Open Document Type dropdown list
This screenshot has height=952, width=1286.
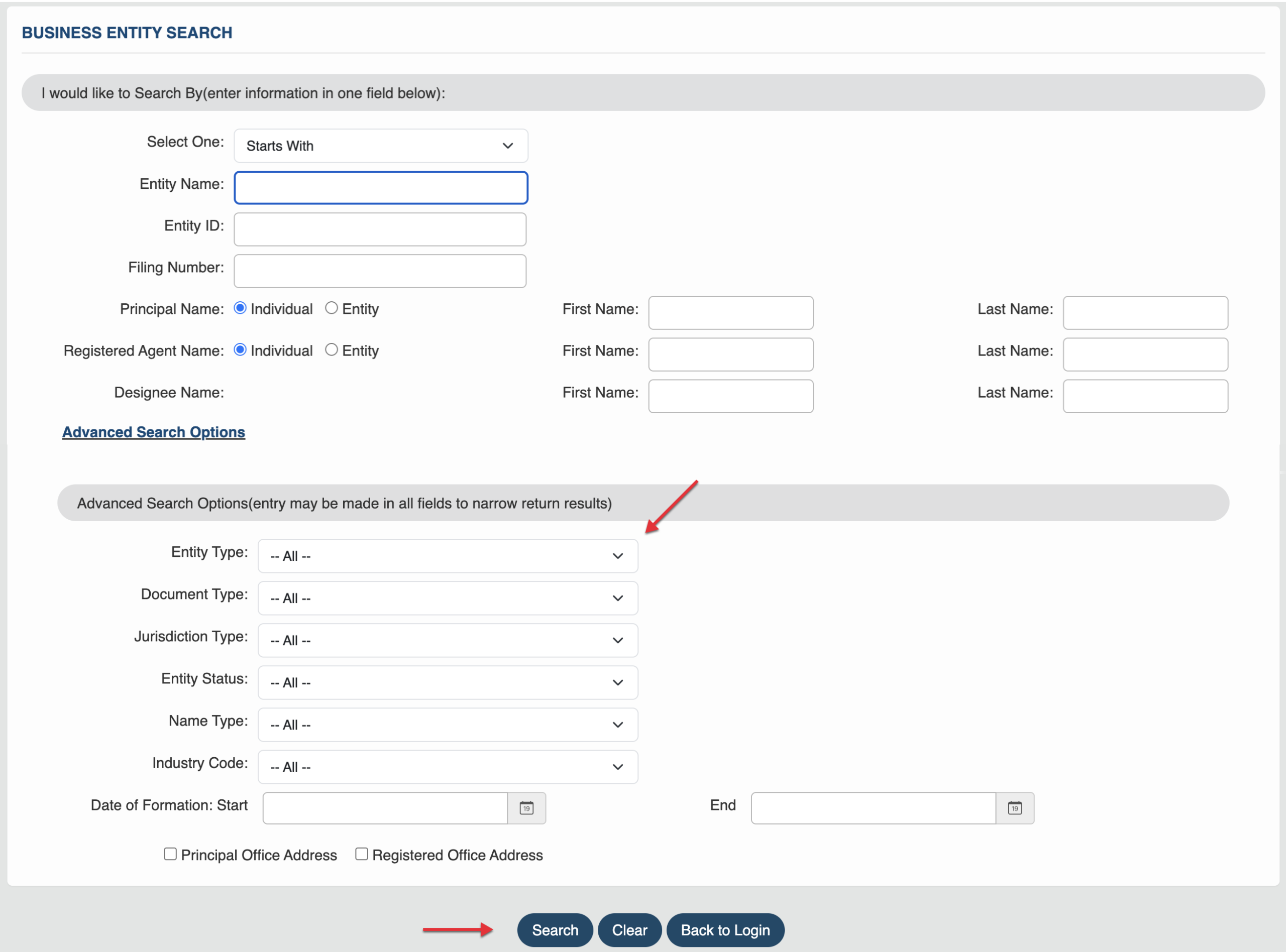(447, 598)
